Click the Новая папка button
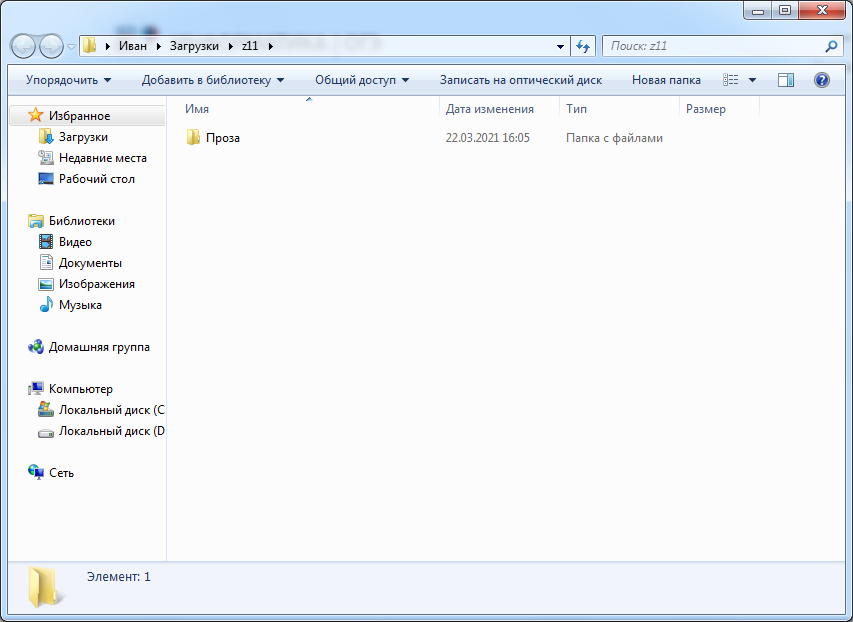This screenshot has height=622, width=853. point(666,80)
